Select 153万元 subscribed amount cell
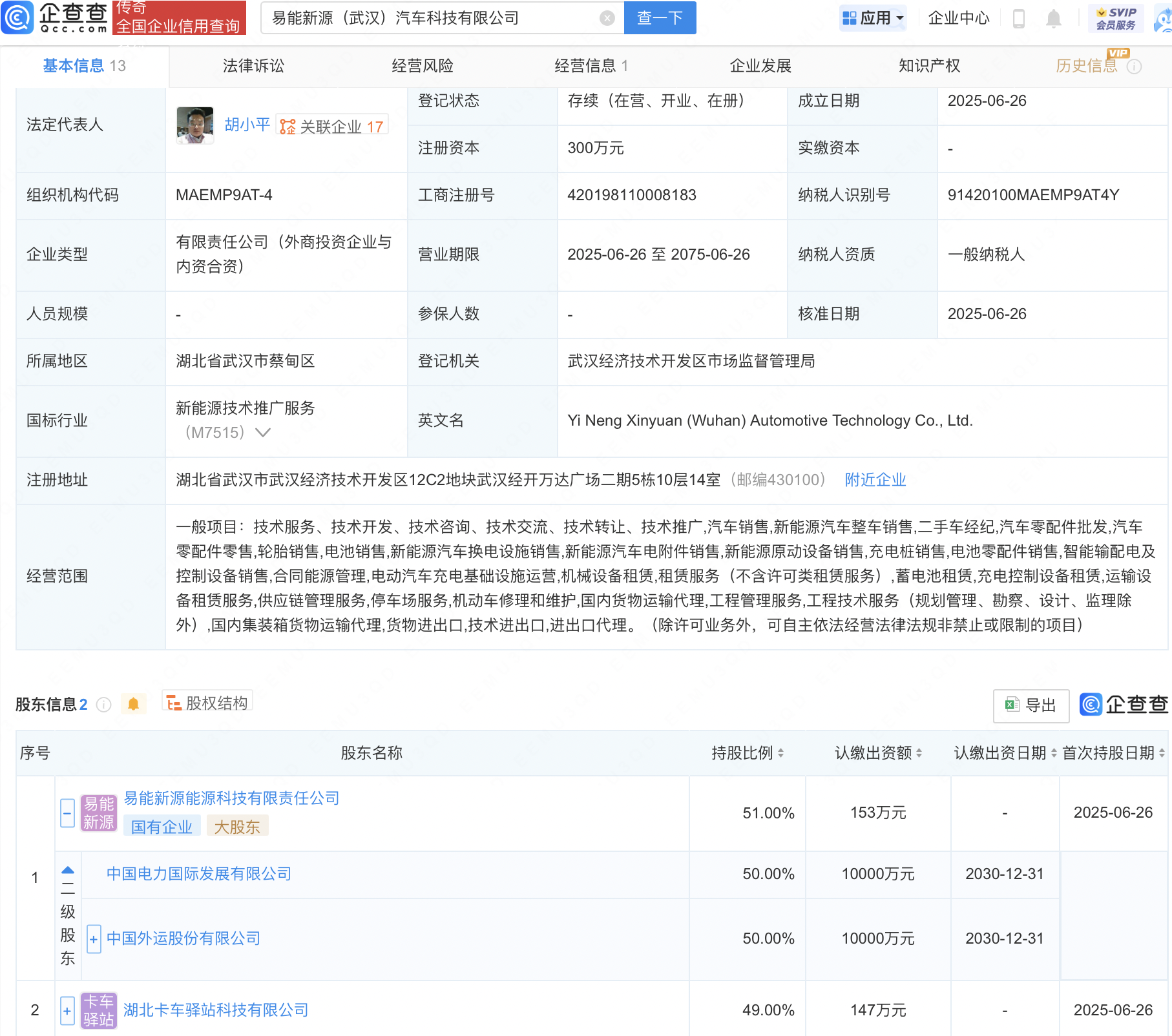The image size is (1172, 1036). 878,813
